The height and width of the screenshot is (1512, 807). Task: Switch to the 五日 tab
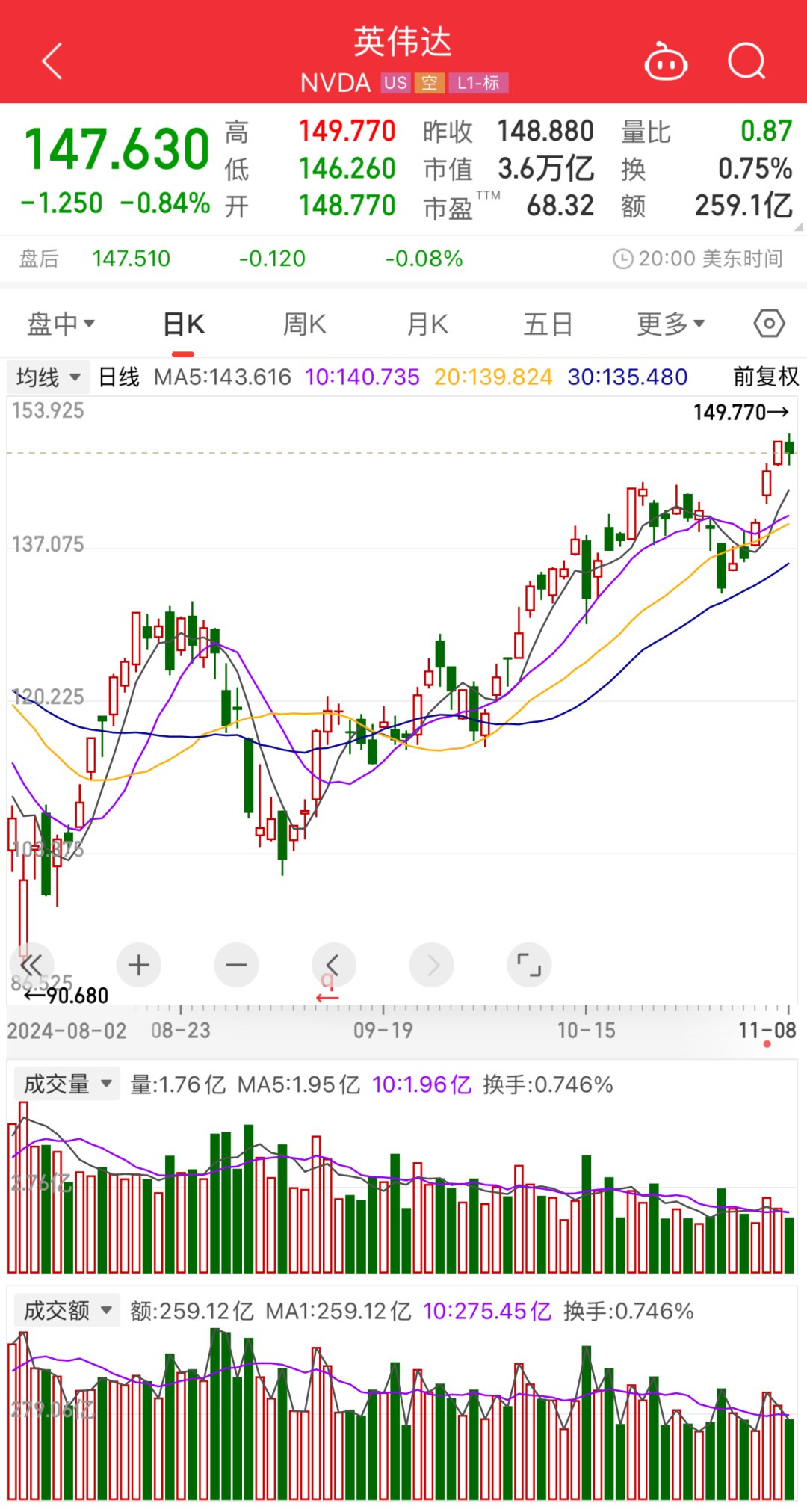(548, 324)
